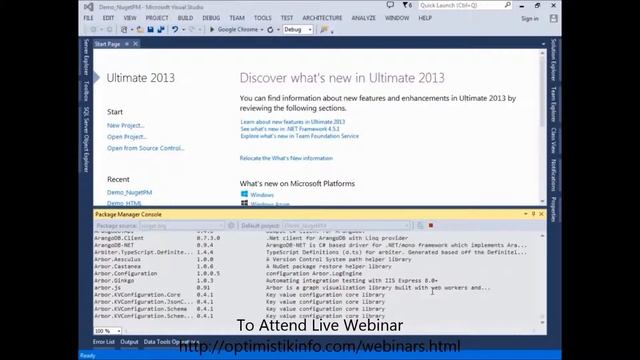
Task: Click the account avatar icon by Sign in
Action: [553, 18]
